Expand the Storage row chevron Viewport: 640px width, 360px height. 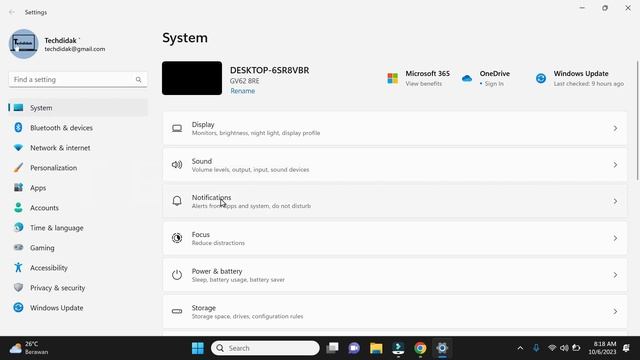pos(615,311)
